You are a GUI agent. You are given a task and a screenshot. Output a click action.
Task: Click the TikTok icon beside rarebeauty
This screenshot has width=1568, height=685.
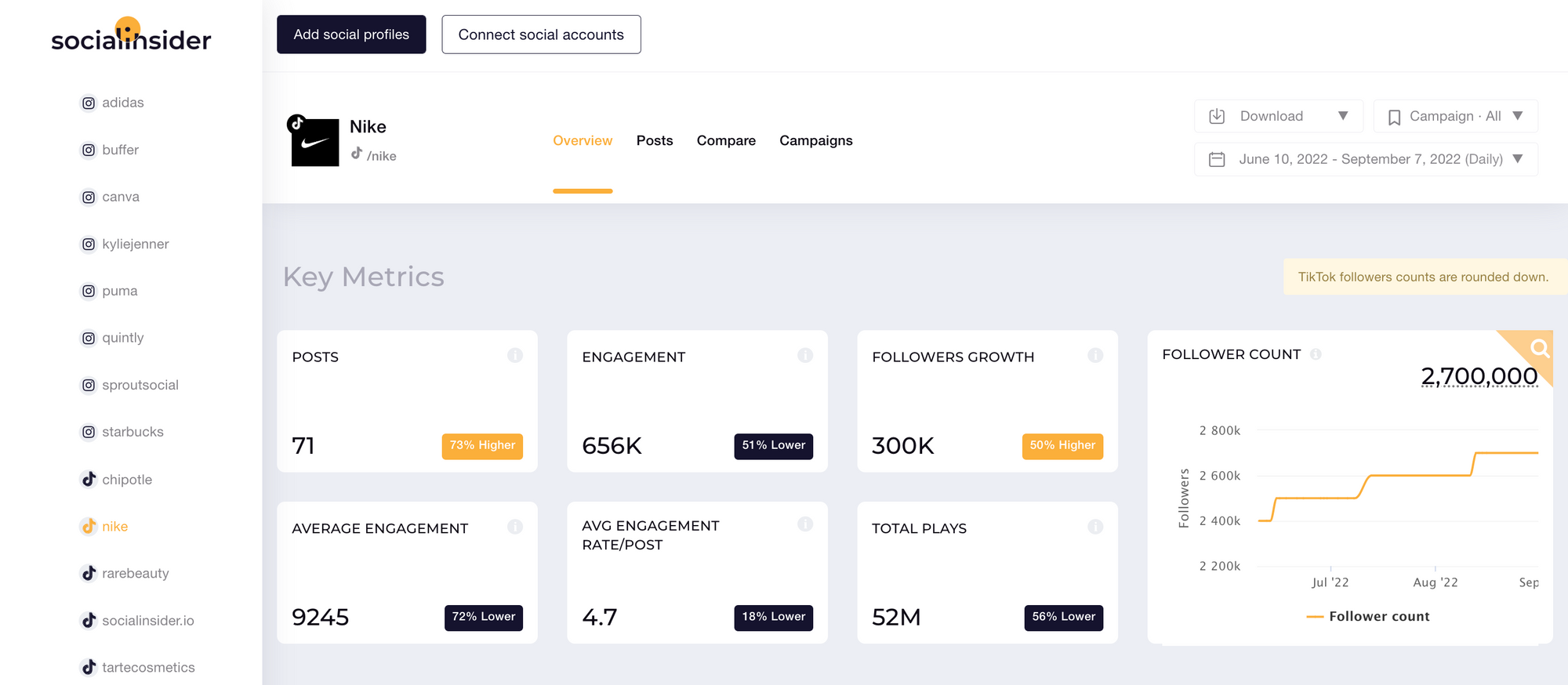tap(89, 573)
